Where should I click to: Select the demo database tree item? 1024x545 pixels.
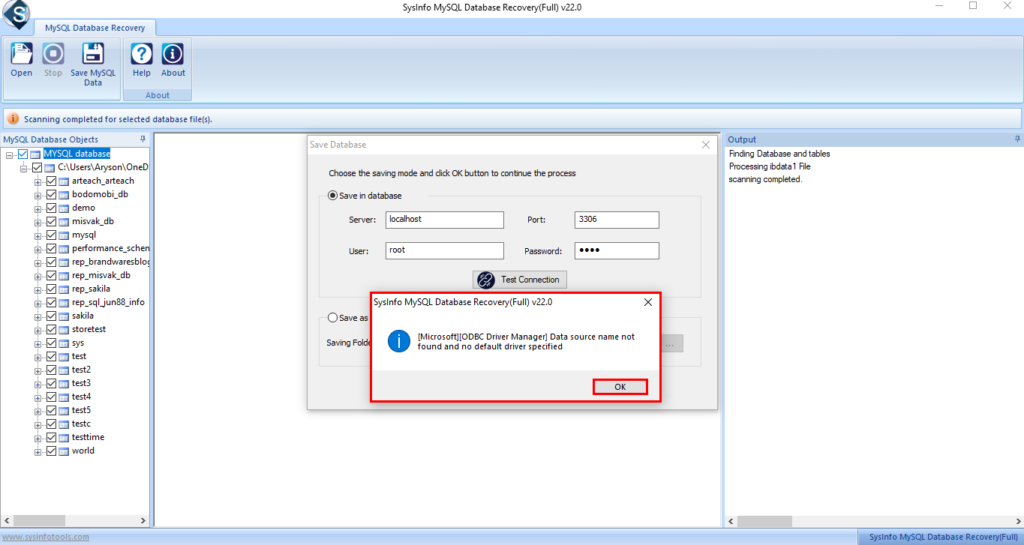click(83, 208)
